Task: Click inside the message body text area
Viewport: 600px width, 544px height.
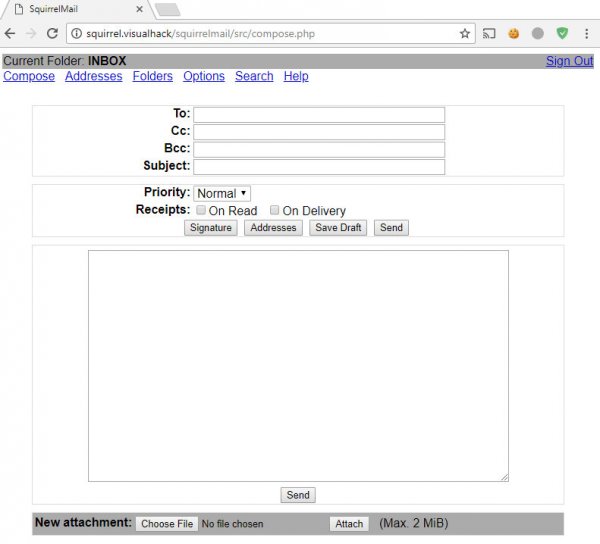Action: [298, 365]
